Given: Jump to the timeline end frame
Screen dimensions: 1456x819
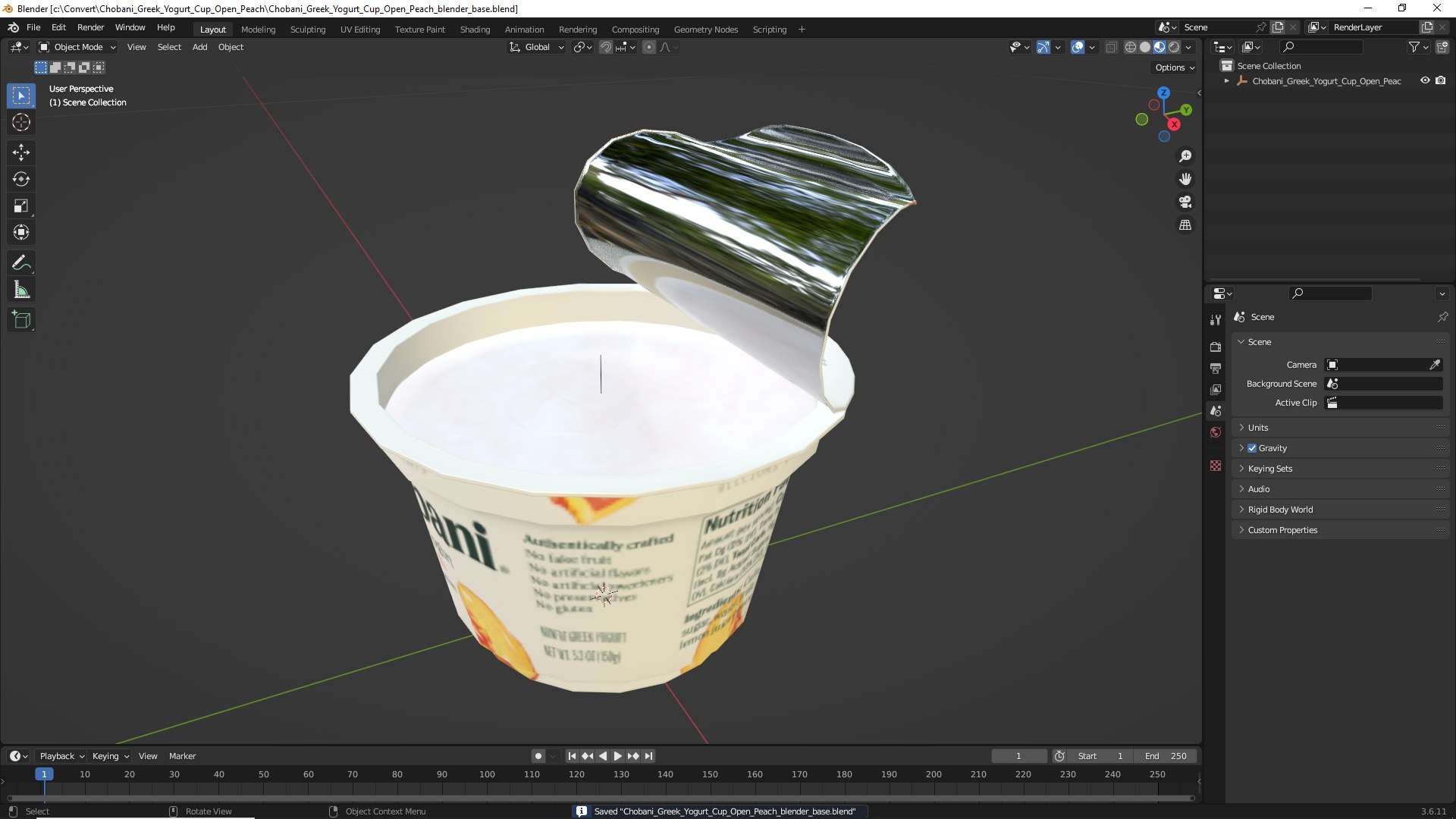Looking at the screenshot, I should point(648,756).
